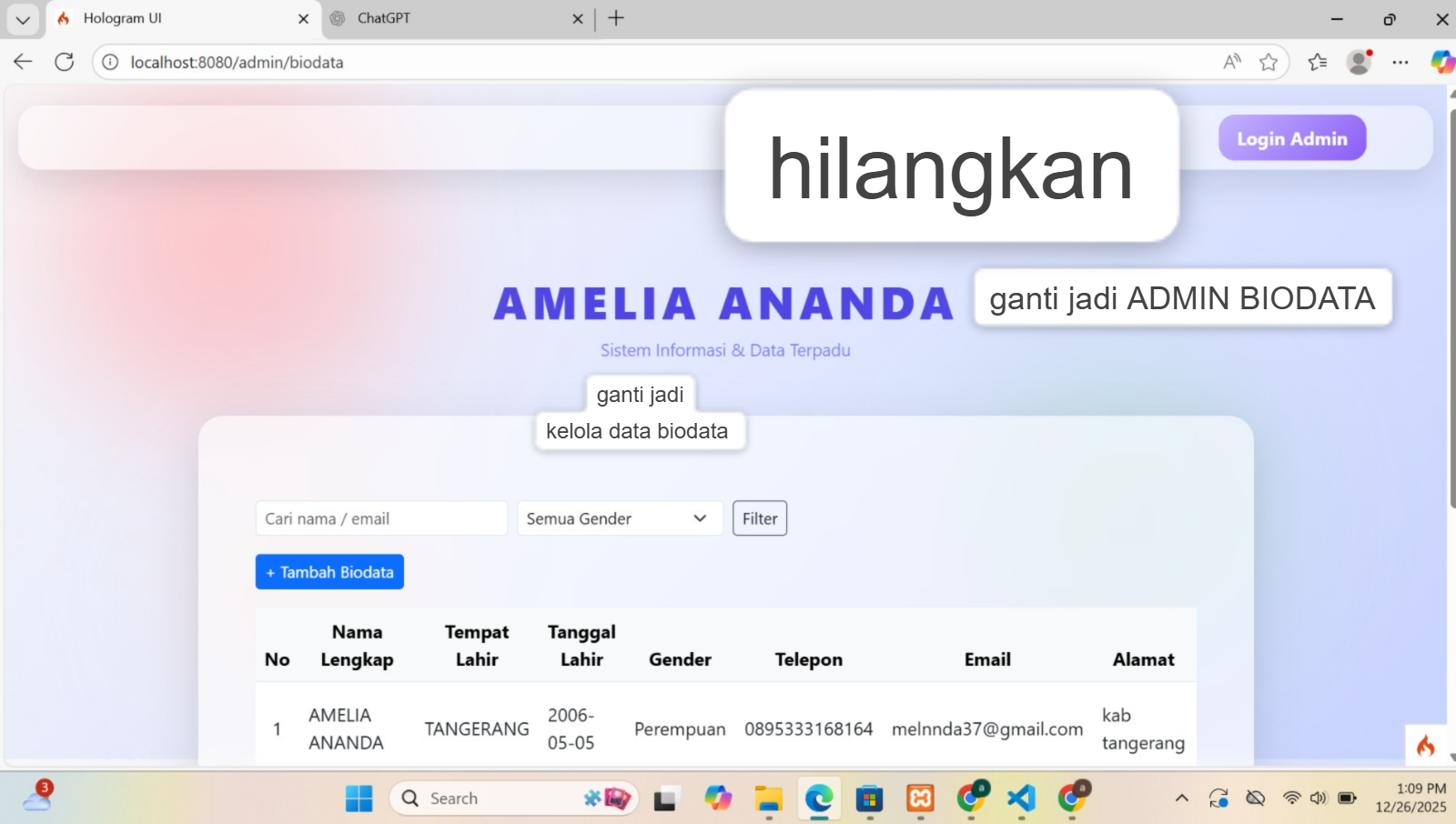Go back with the browser arrow
The width and height of the screenshot is (1456, 824).
(23, 62)
